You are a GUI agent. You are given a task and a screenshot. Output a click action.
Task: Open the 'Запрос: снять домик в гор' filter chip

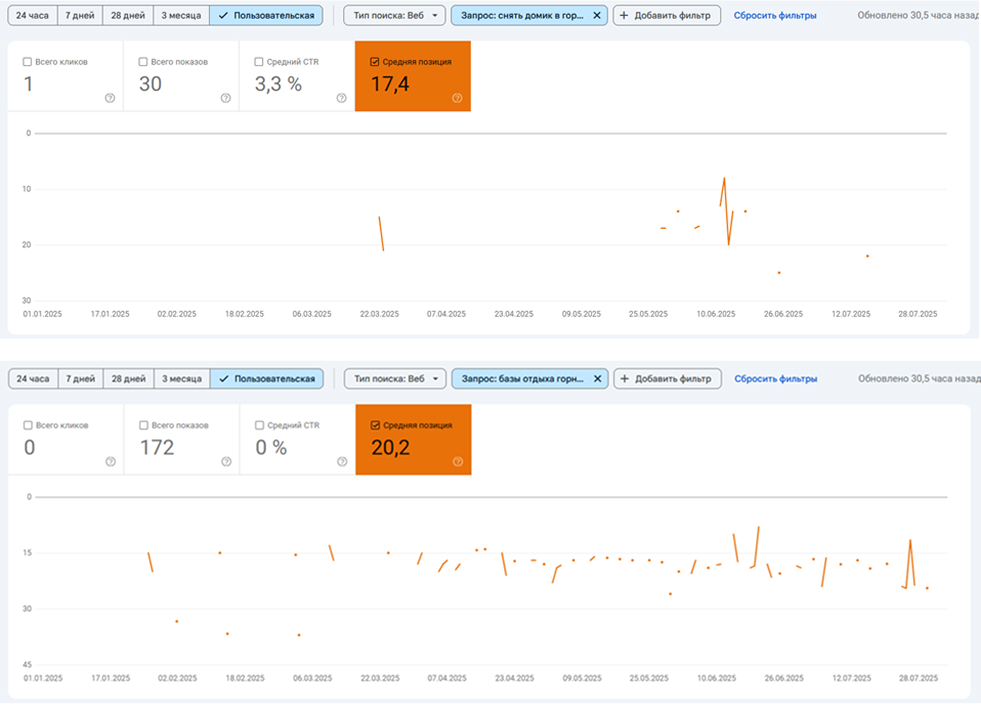(x=522, y=16)
